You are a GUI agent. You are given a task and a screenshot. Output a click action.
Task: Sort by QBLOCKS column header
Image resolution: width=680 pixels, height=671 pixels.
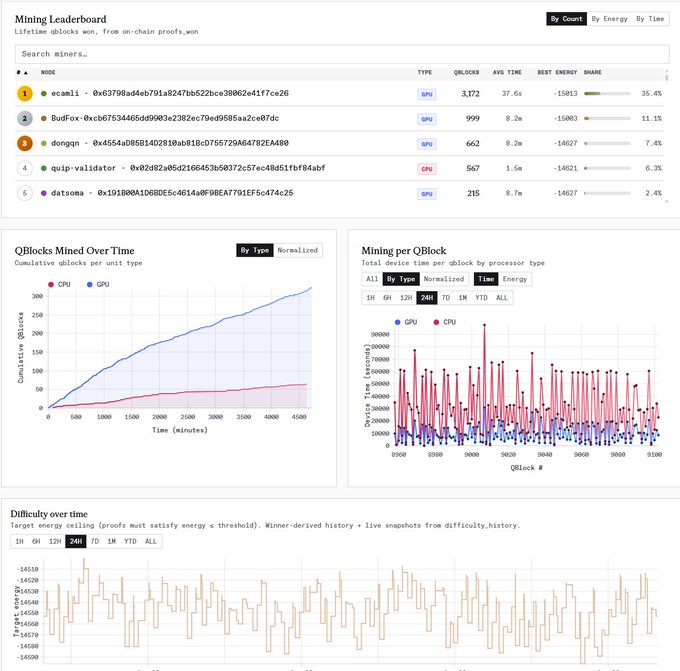(466, 72)
